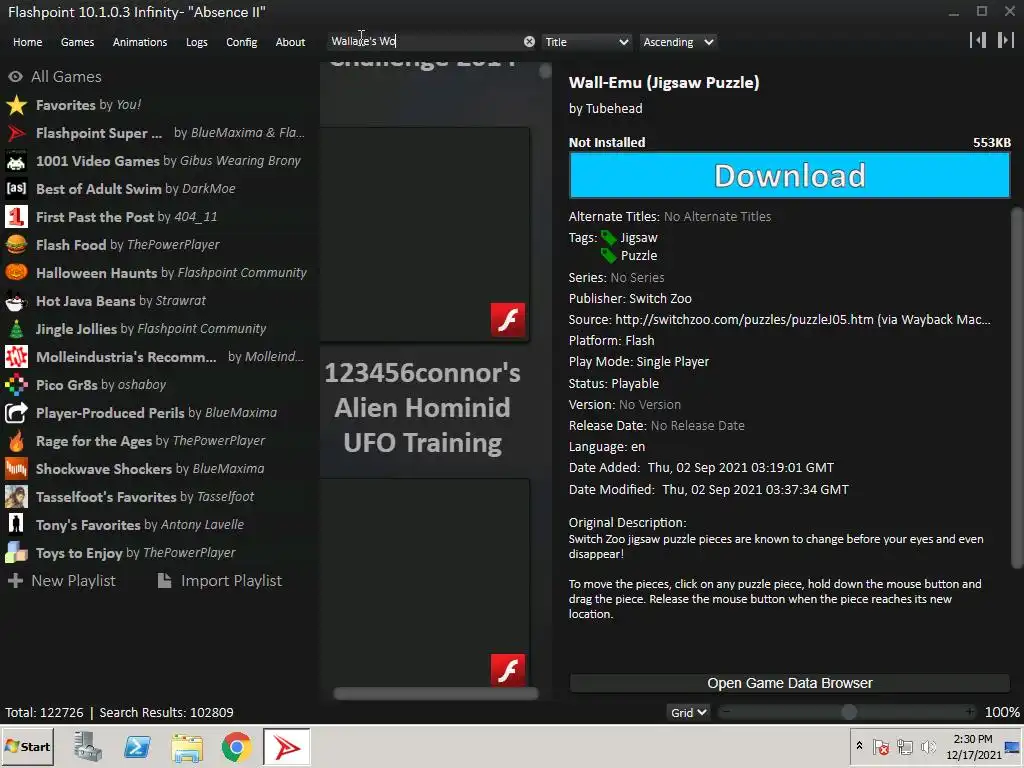Click the Jingle Jollies tree icon
The image size is (1024, 768).
tap(16, 328)
